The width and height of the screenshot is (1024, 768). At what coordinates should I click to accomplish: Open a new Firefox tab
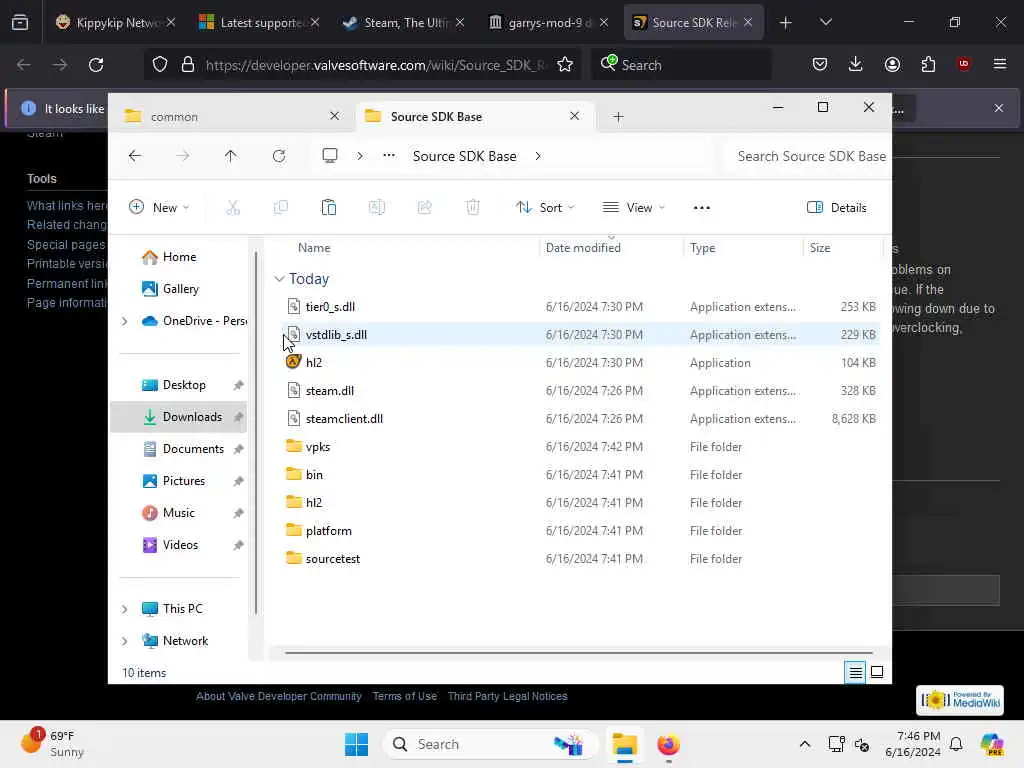point(786,22)
